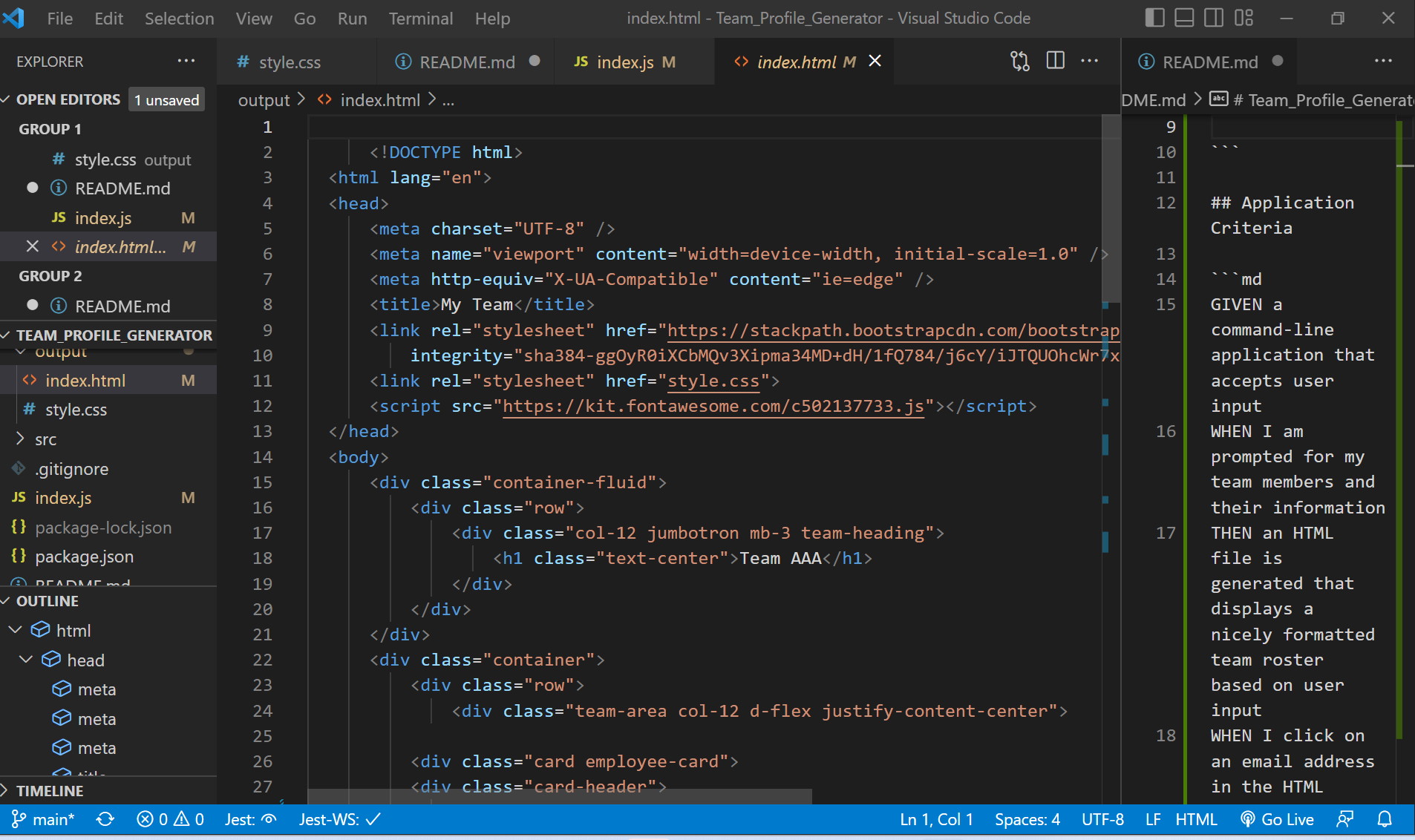Toggle primary side bar layout icon
This screenshot has width=1415, height=840.
click(x=1154, y=18)
